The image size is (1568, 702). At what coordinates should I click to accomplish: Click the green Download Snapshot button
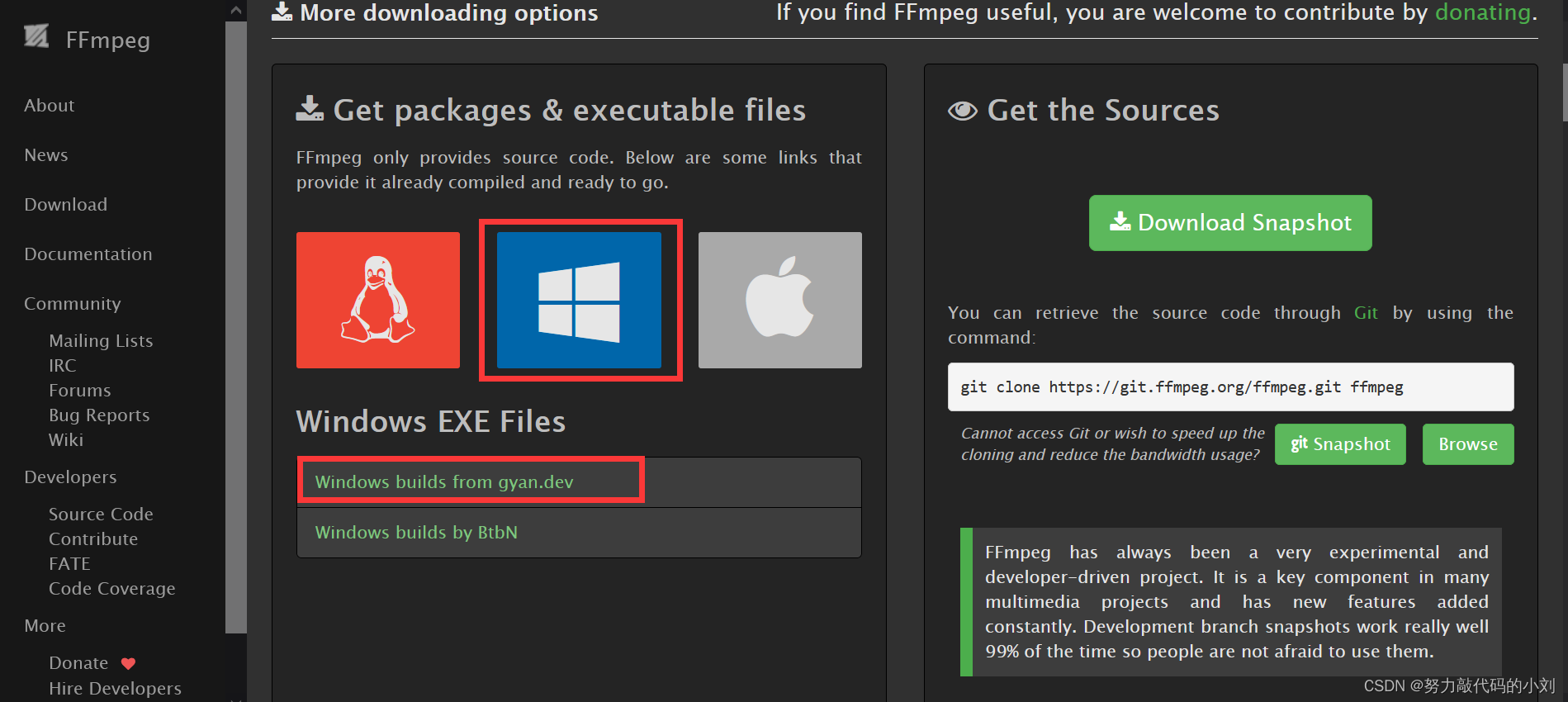point(1230,223)
